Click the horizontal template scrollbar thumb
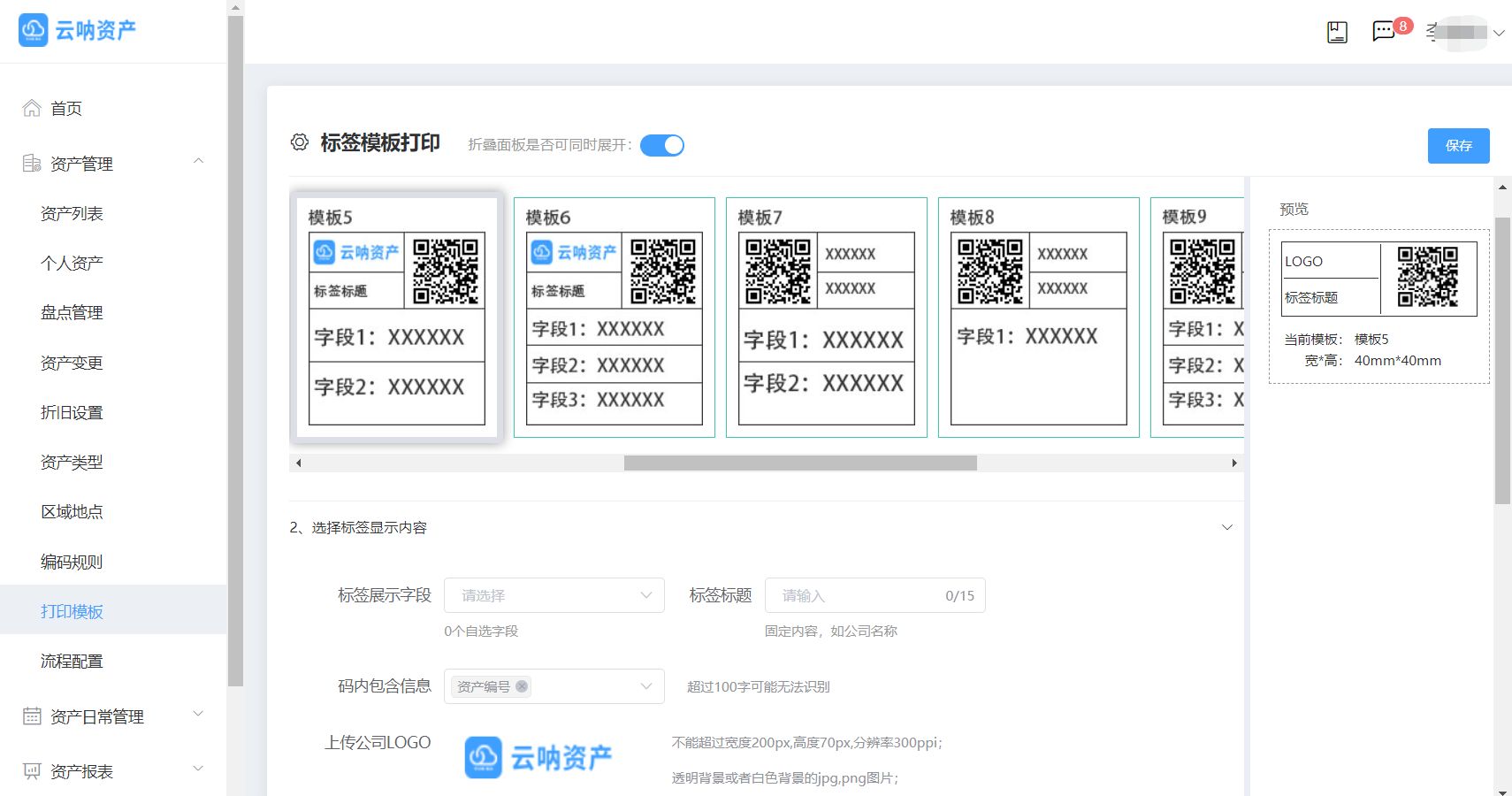1512x796 pixels. (x=800, y=463)
